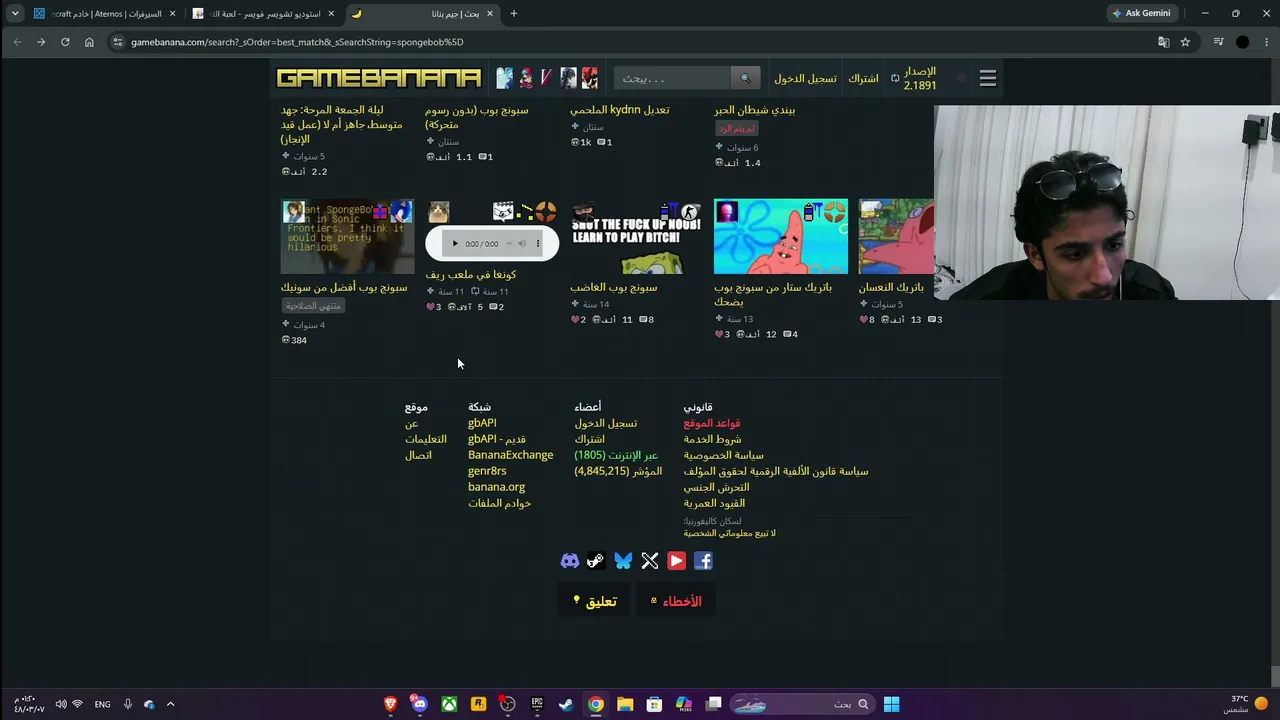Open the tab search dropdown arrow
Viewport: 1280px width, 720px height.
pos(15,14)
